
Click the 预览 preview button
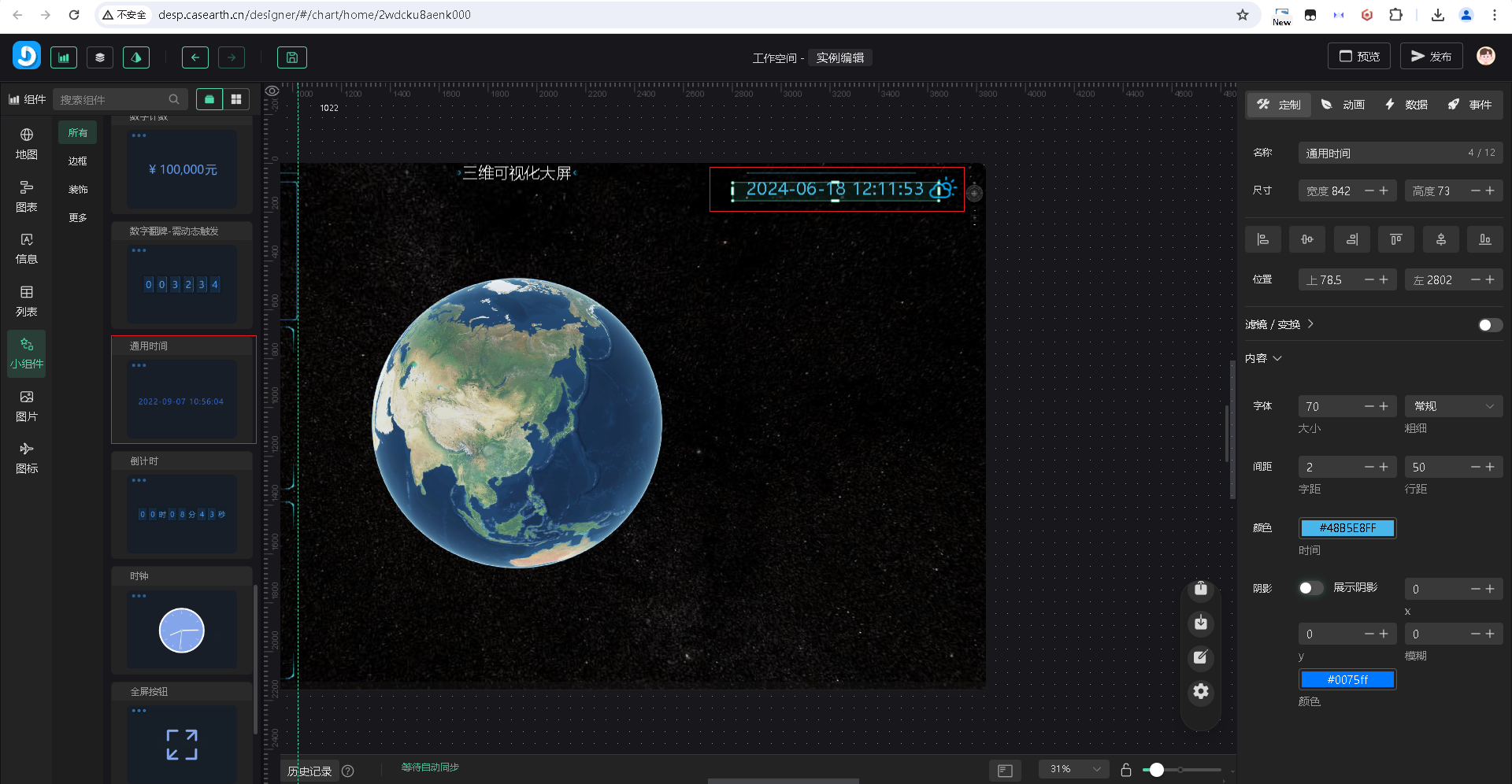point(1359,57)
